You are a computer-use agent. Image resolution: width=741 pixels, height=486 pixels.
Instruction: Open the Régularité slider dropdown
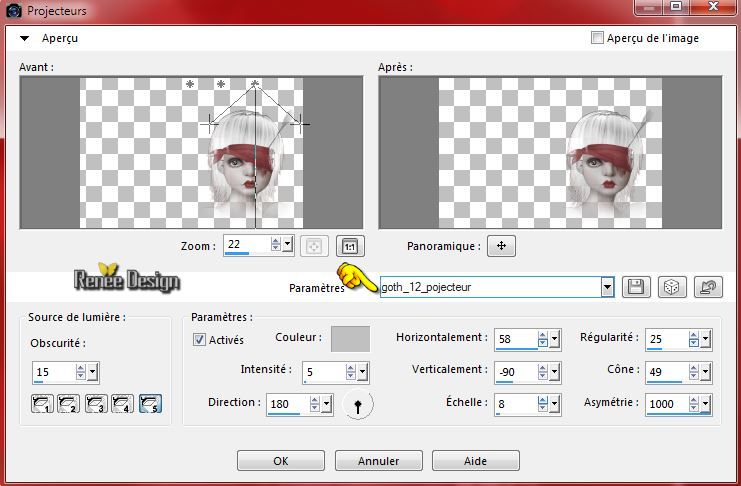(x=706, y=339)
